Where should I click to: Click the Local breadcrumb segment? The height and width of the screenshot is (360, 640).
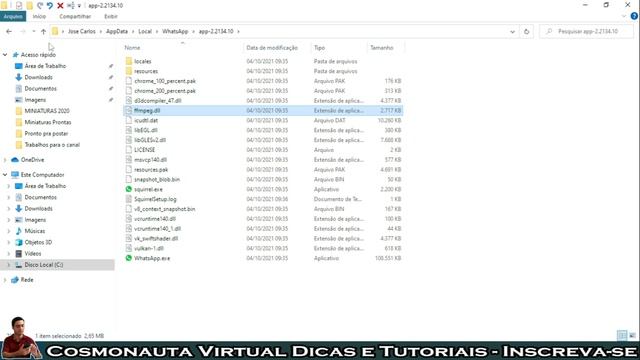145,31
